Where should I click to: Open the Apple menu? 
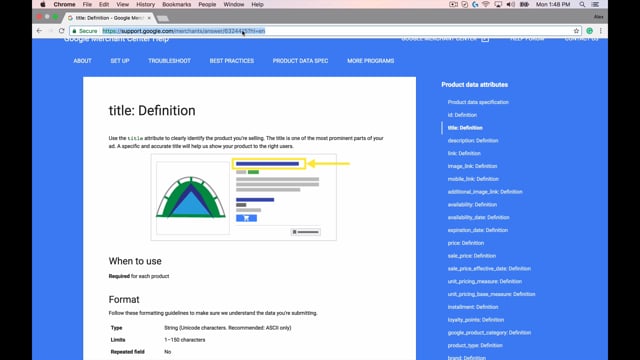pyautogui.click(x=43, y=4)
